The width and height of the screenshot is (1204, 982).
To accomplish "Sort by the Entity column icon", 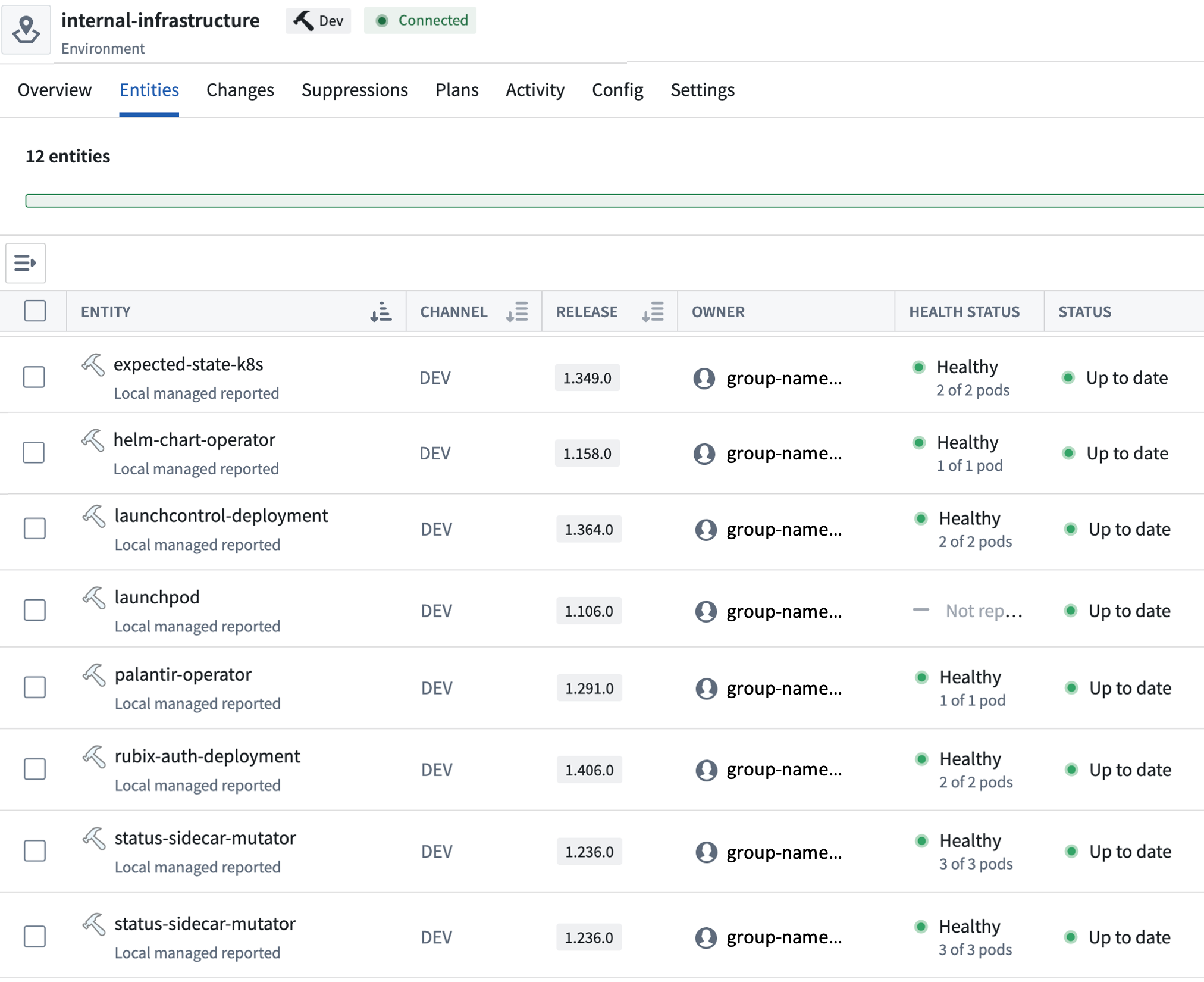I will click(381, 311).
